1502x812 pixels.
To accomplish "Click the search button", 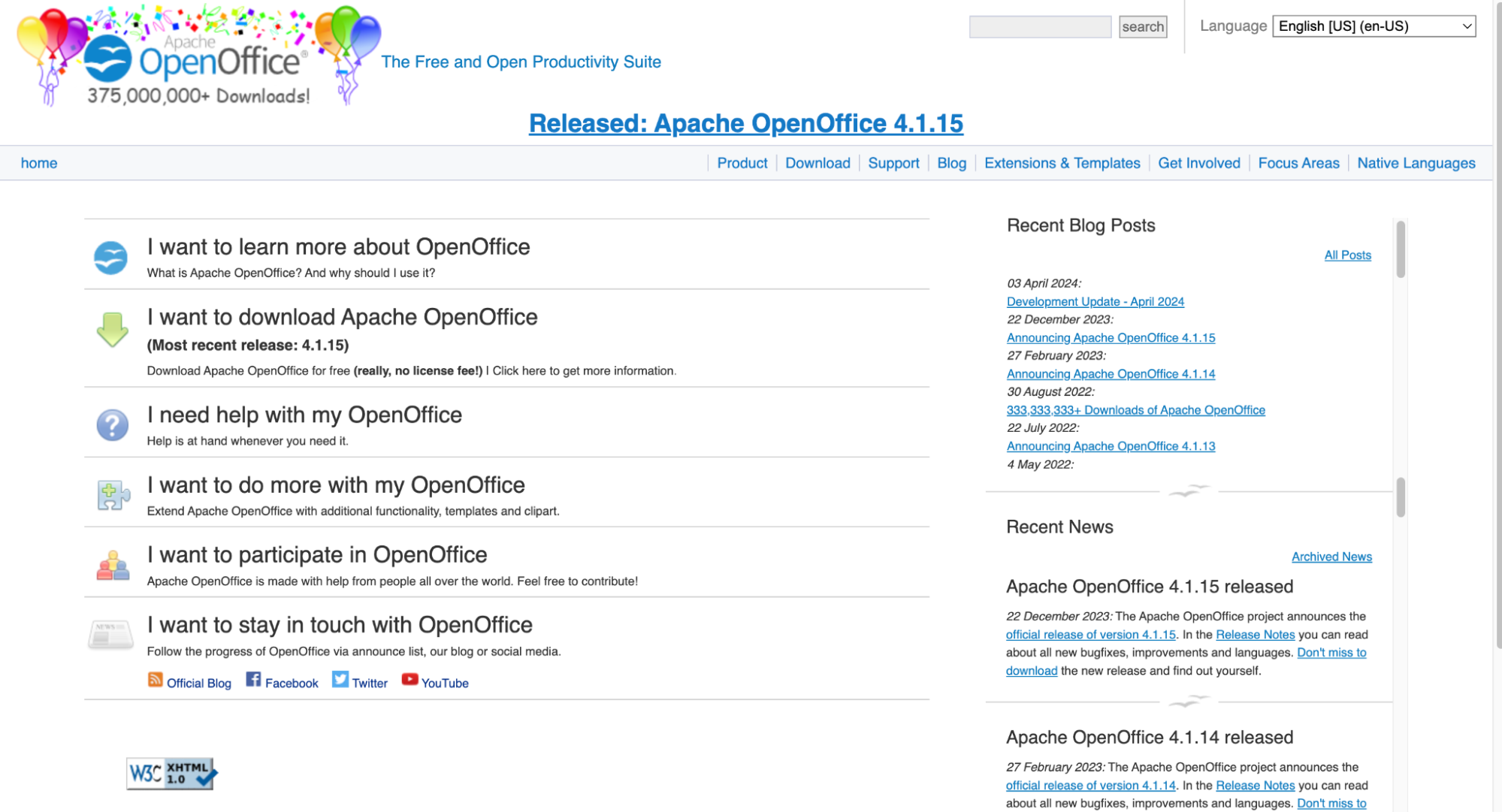I will [x=1142, y=27].
